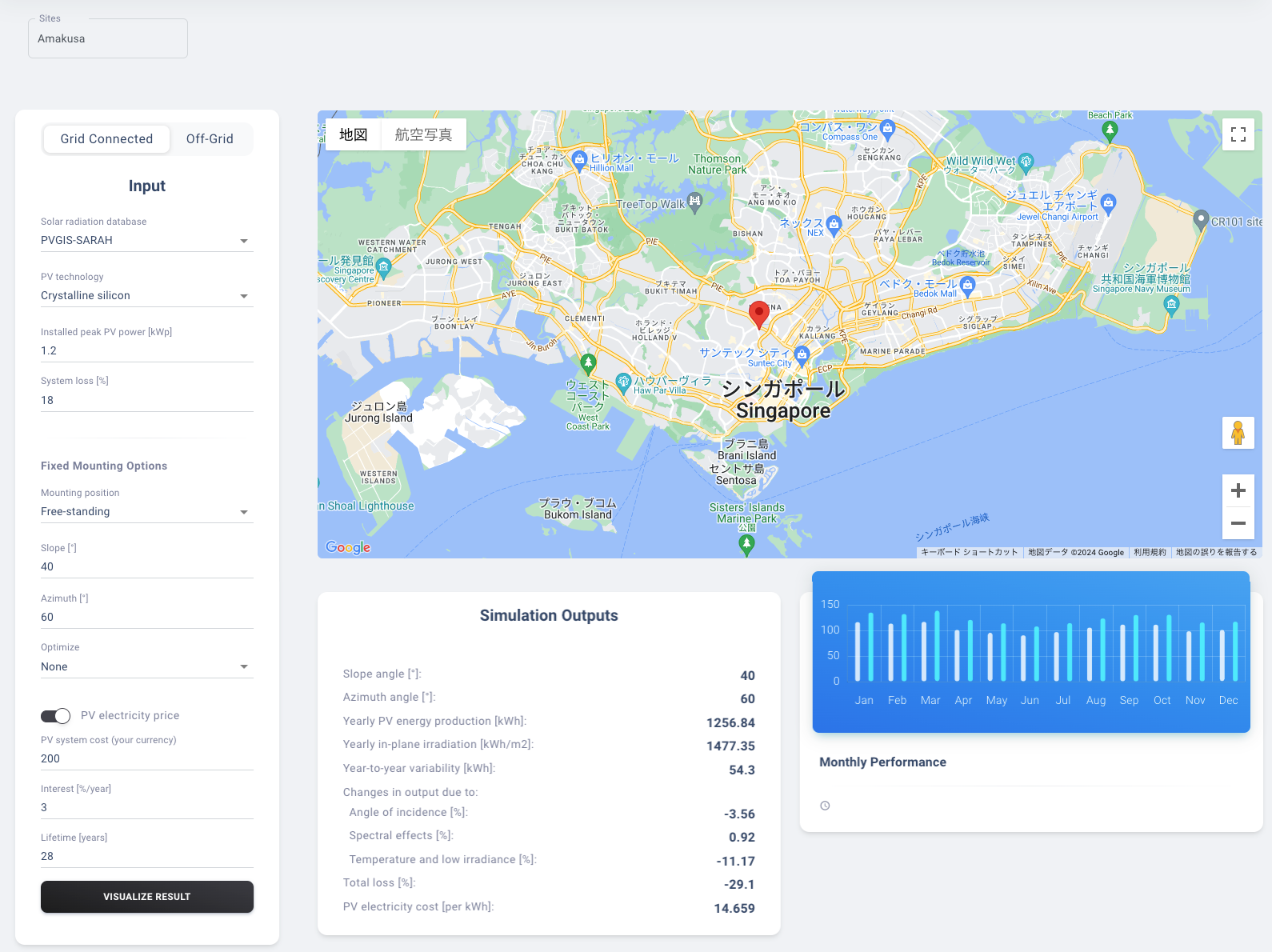Viewport: 1272px width, 952px height.
Task: Click the red location pin marker
Action: (758, 314)
